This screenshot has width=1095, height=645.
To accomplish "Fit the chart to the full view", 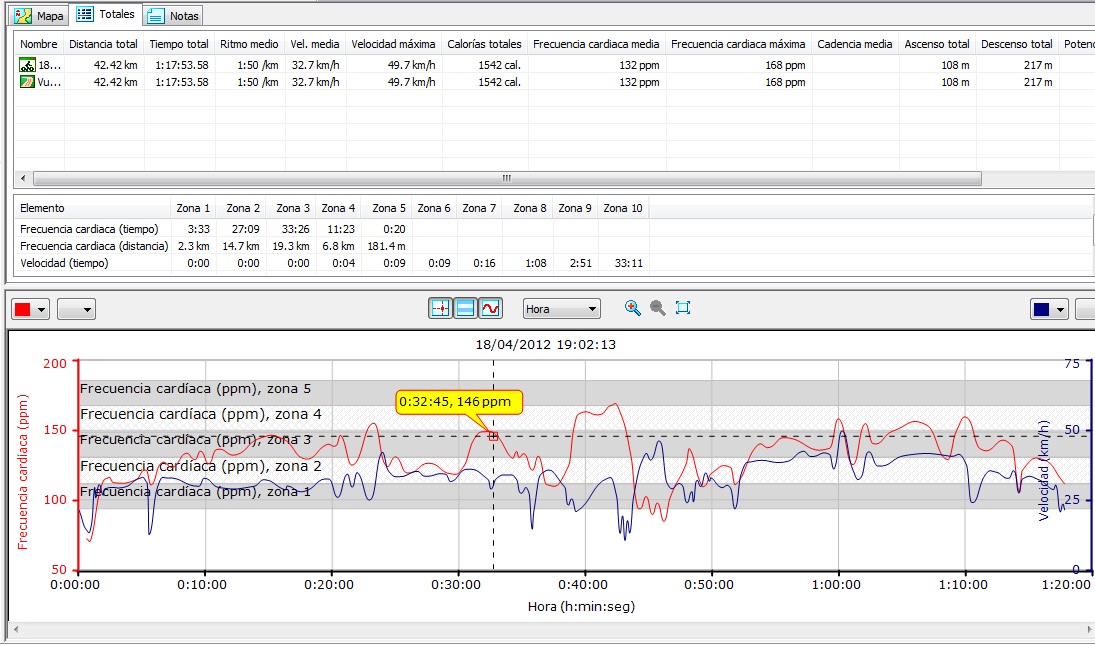I will [683, 308].
